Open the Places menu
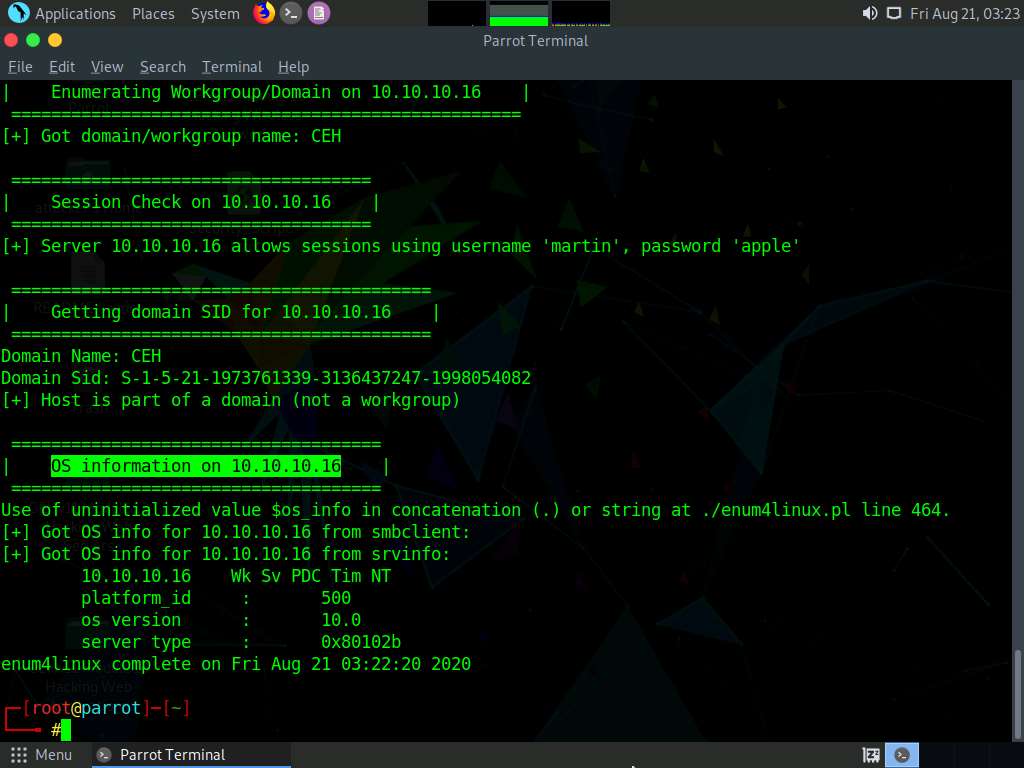1024x768 pixels. click(153, 14)
